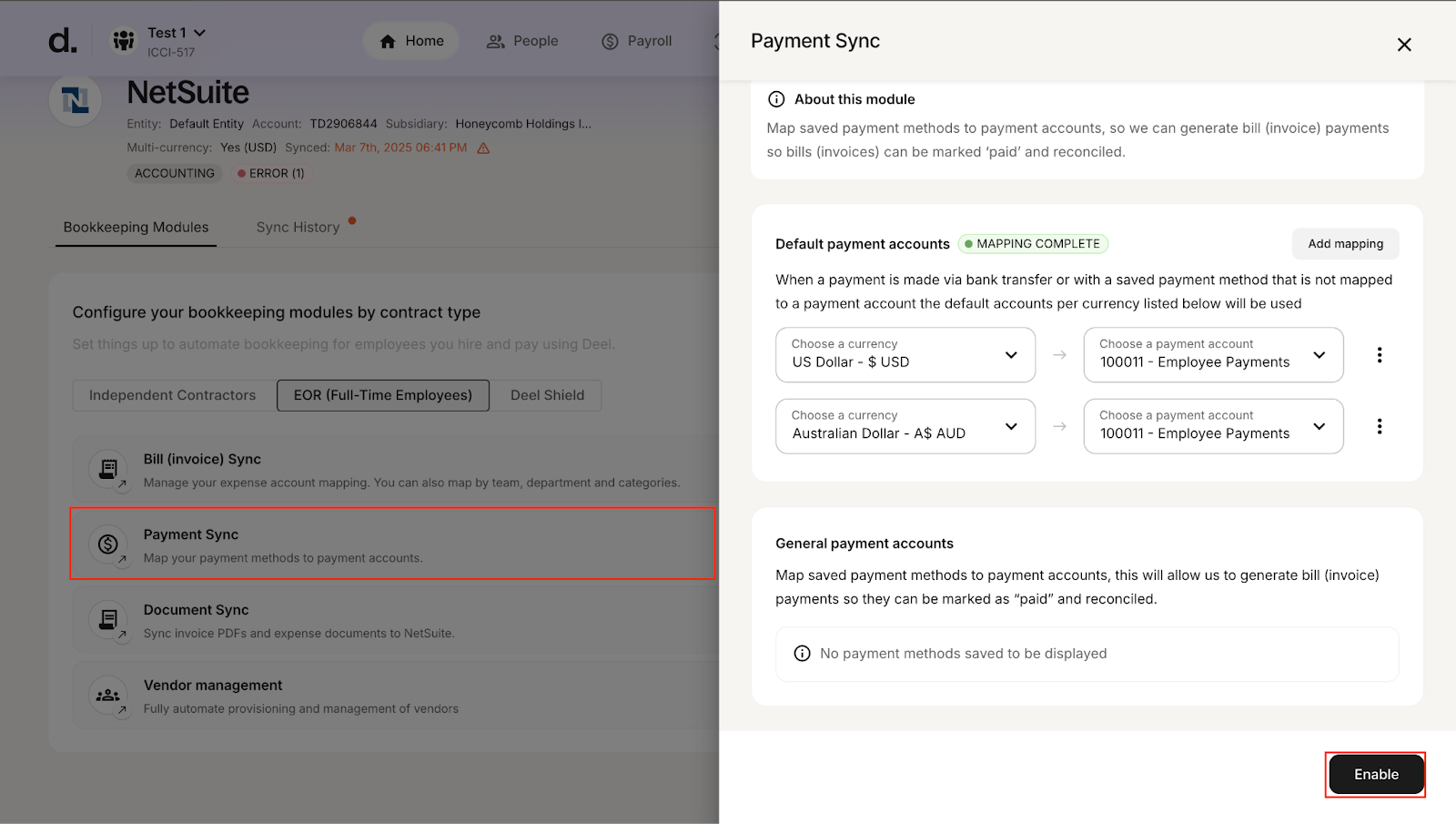Open the Payment Sync module row
1456x824 pixels.
tap(393, 544)
